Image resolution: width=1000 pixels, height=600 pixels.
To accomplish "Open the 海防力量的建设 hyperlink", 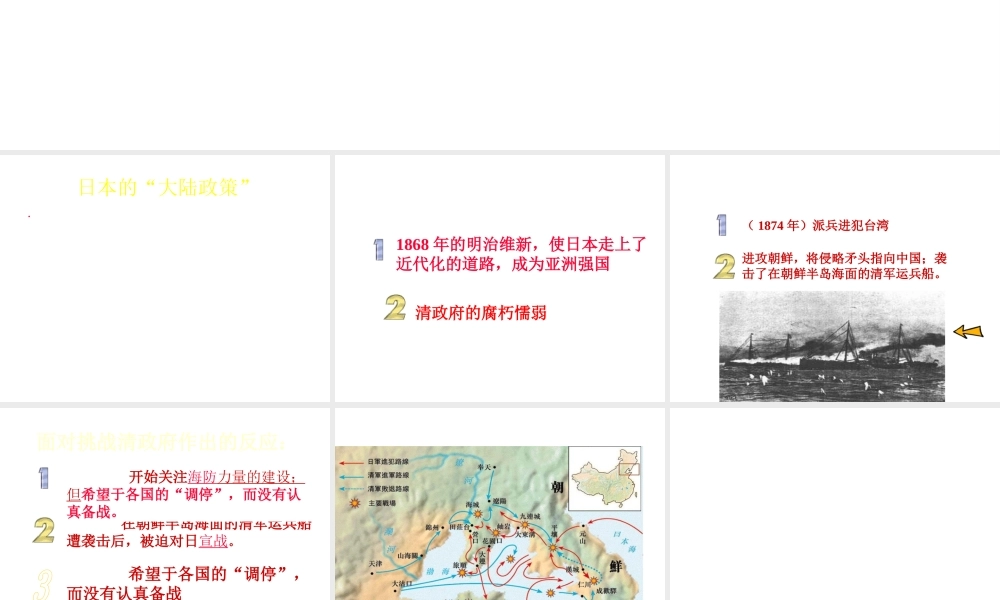I will click(242, 477).
